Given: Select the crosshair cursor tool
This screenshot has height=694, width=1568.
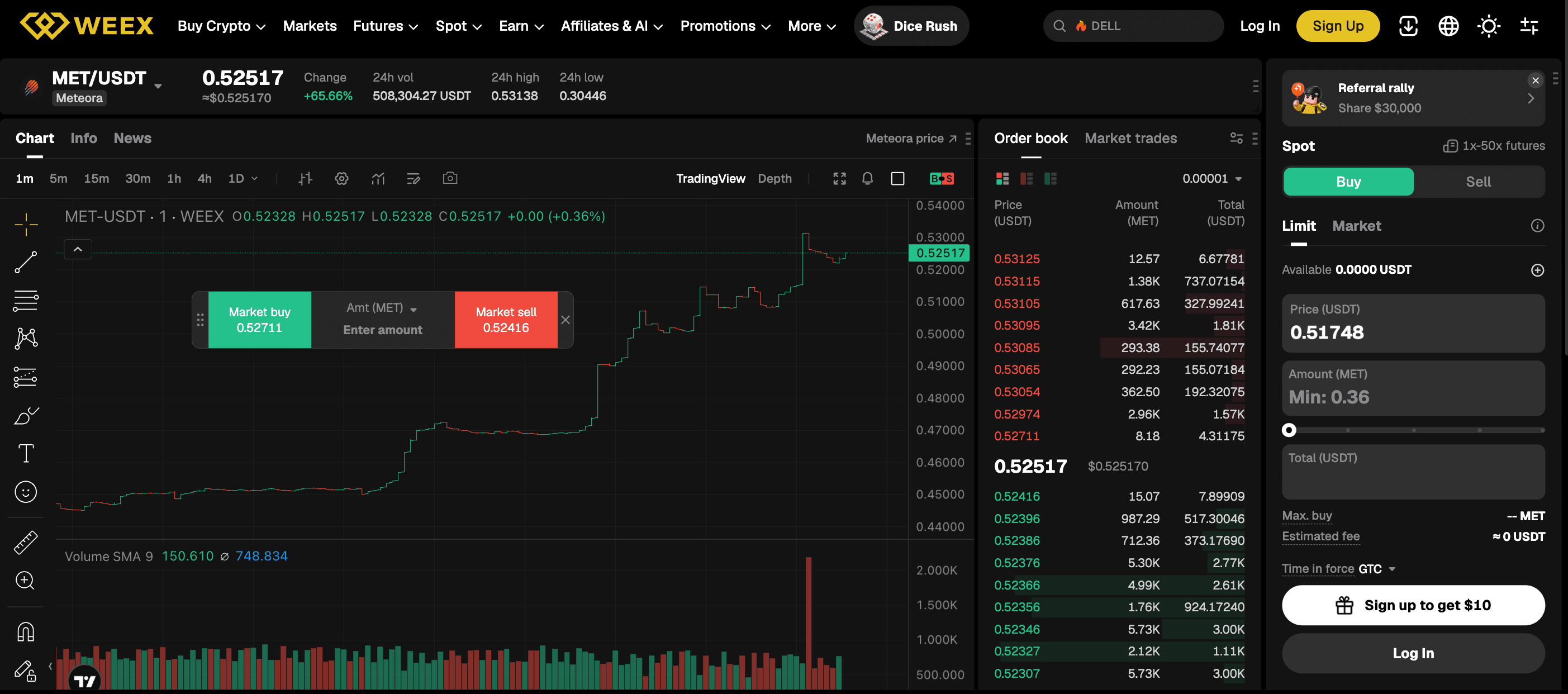Looking at the screenshot, I should pos(26,225).
